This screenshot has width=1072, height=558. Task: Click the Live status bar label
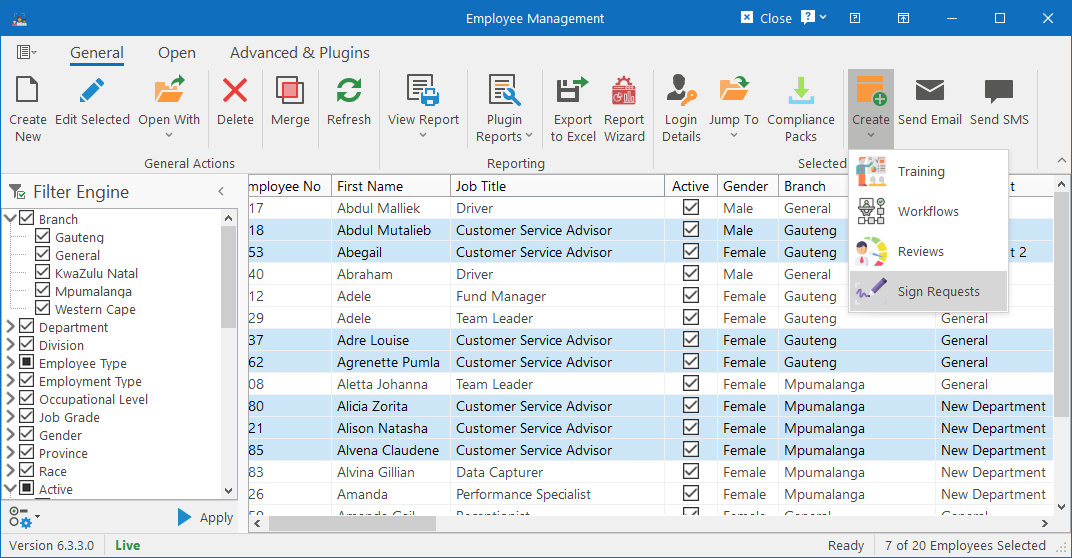127,545
